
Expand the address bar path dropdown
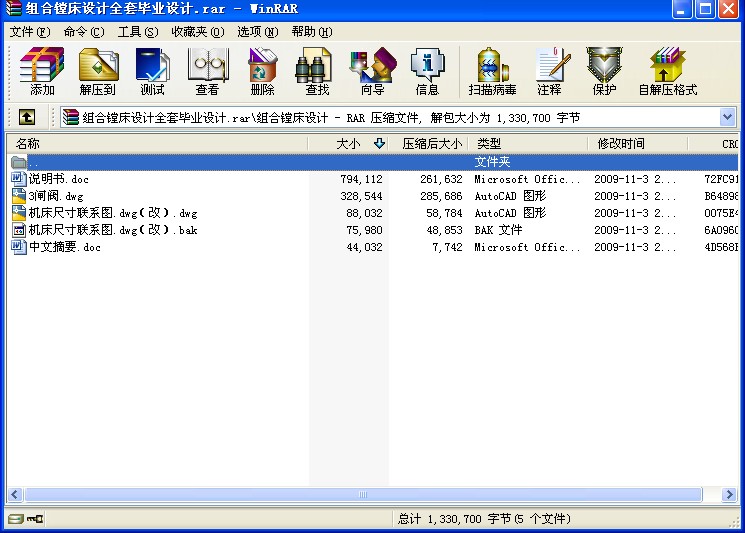tap(727, 117)
